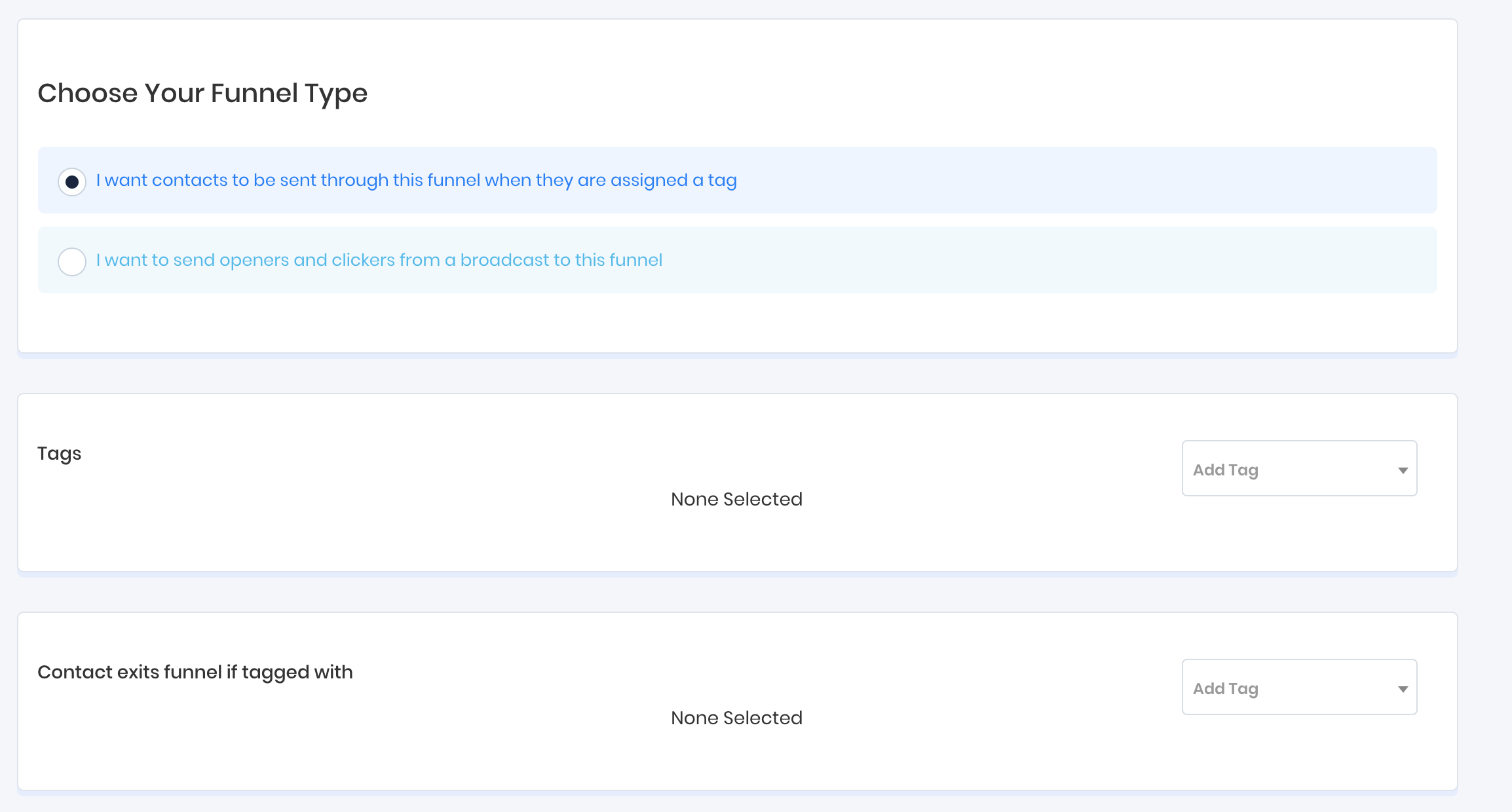Click the 'Add Tag' placeholder text in the exit funnel section
Image resolution: width=1512 pixels, height=812 pixels.
click(1225, 688)
